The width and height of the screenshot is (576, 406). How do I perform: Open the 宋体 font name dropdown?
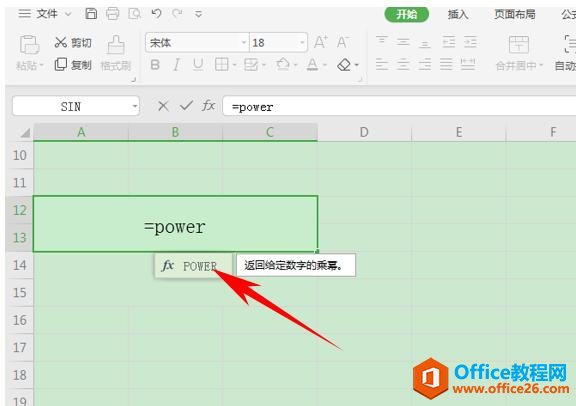244,43
